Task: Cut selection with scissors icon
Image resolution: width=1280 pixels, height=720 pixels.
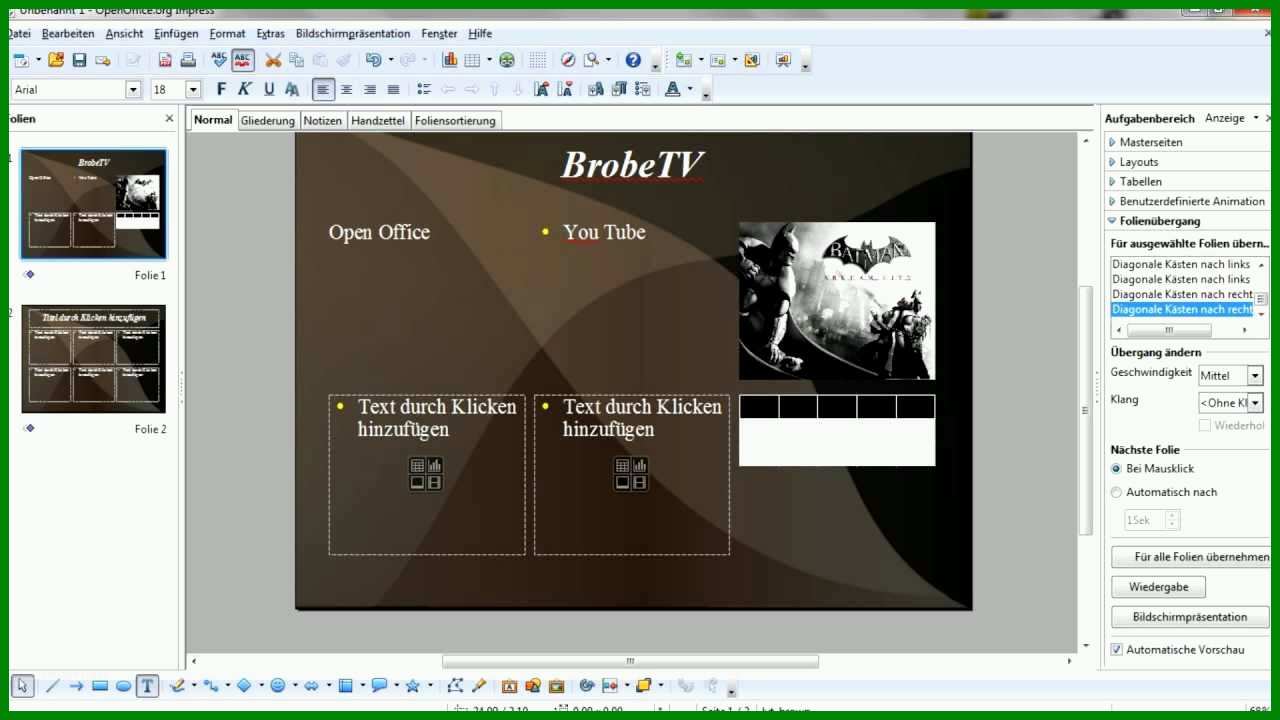Action: tap(273, 60)
